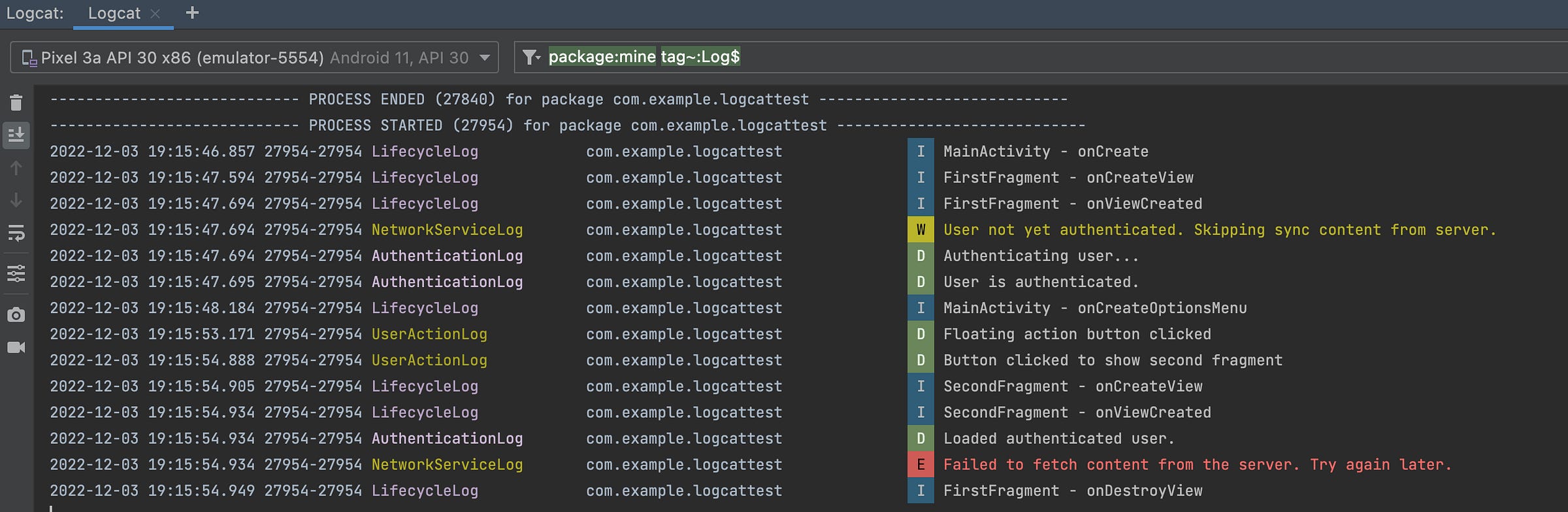Viewport: 1568px width, 512px height.
Task: Open filter history via funnel icon
Action: (x=532, y=58)
